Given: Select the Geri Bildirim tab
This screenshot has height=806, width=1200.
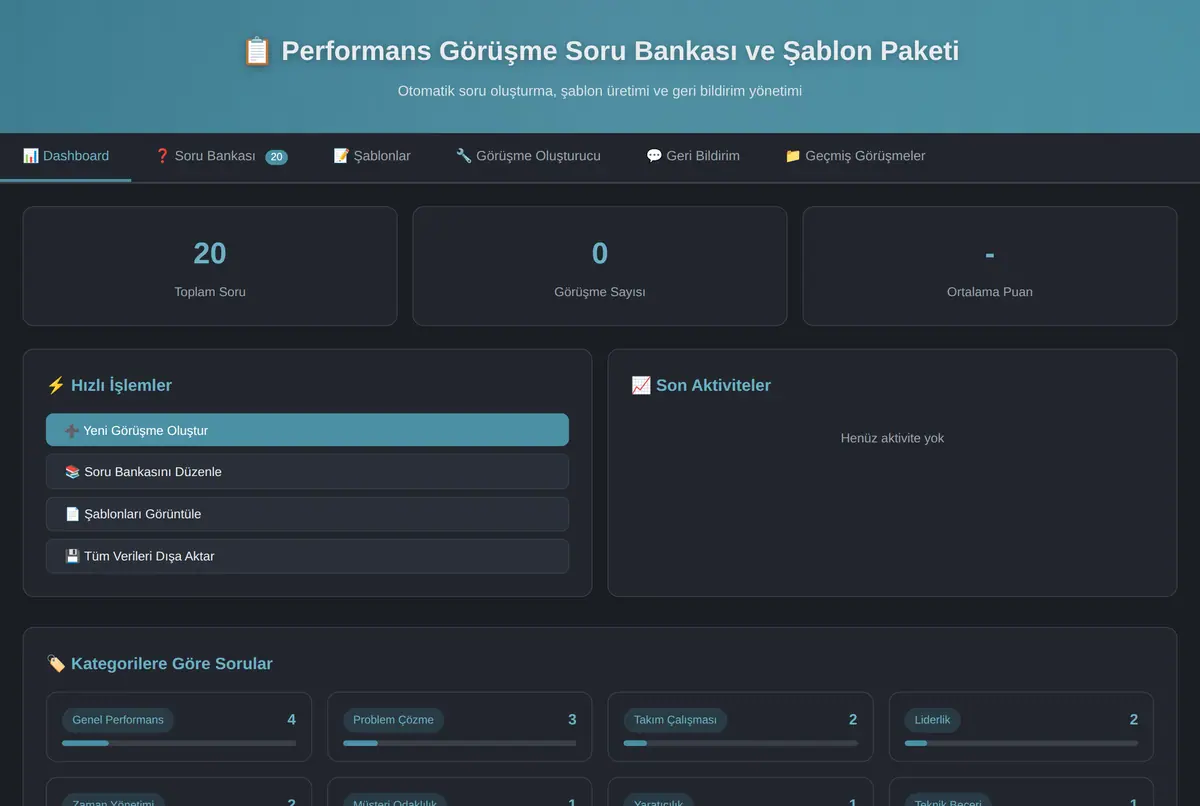Looking at the screenshot, I should [693, 156].
